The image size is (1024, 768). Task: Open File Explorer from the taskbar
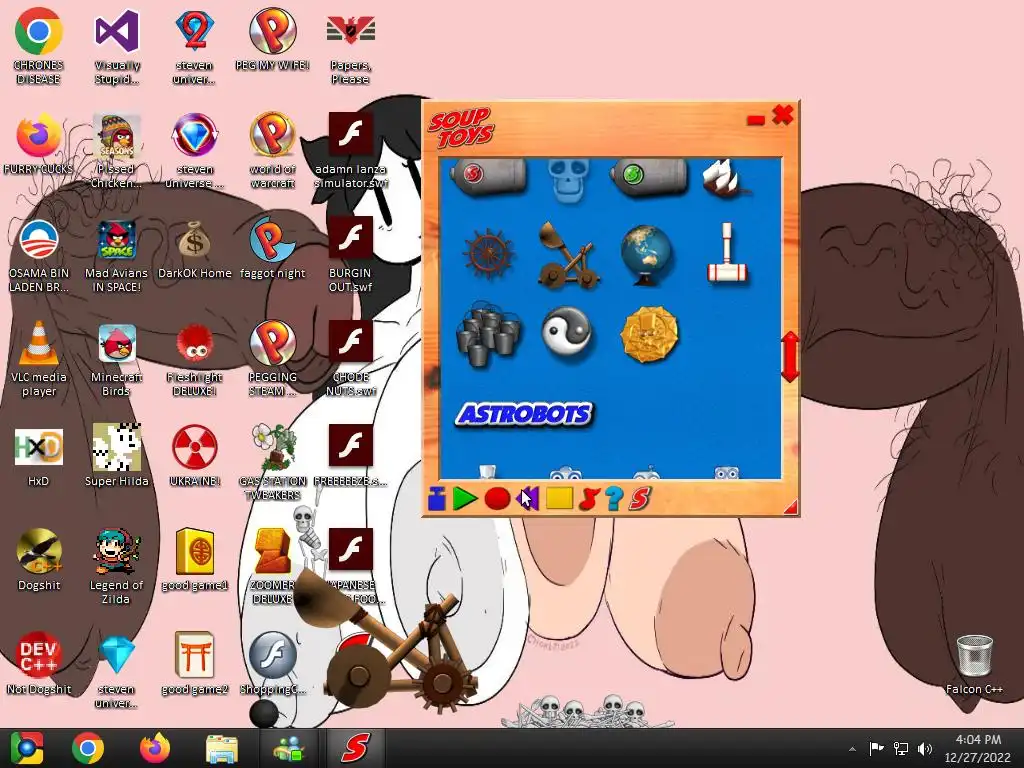click(x=222, y=748)
